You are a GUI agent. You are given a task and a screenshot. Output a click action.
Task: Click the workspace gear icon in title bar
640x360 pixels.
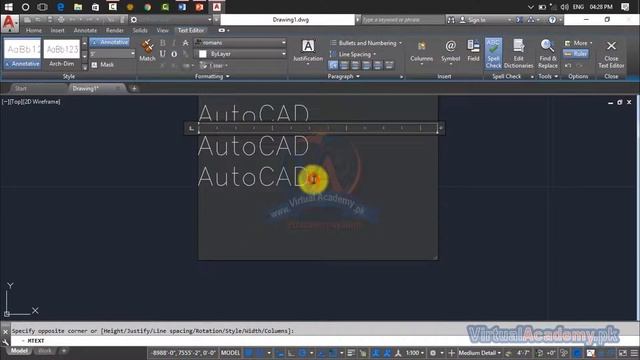(134, 20)
